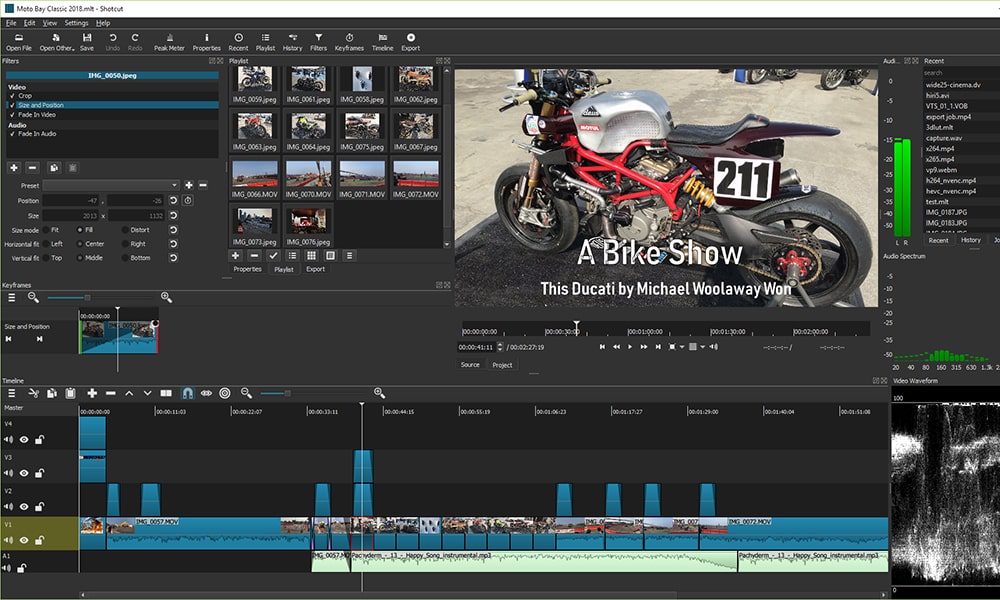The height and width of the screenshot is (600, 1000).
Task: Open the File menu
Action: 11,23
